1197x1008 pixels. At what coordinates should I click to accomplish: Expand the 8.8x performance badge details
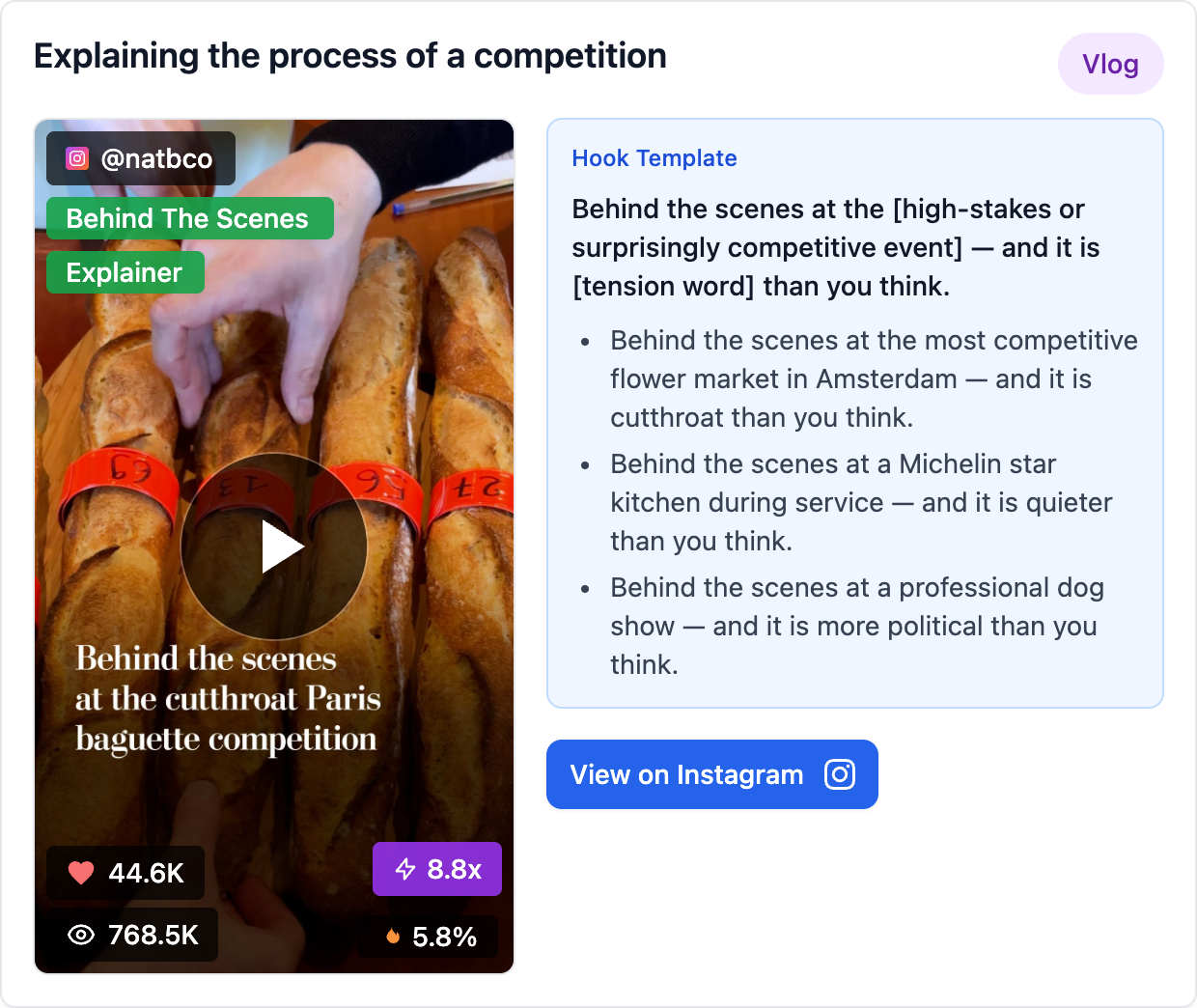[x=436, y=869]
